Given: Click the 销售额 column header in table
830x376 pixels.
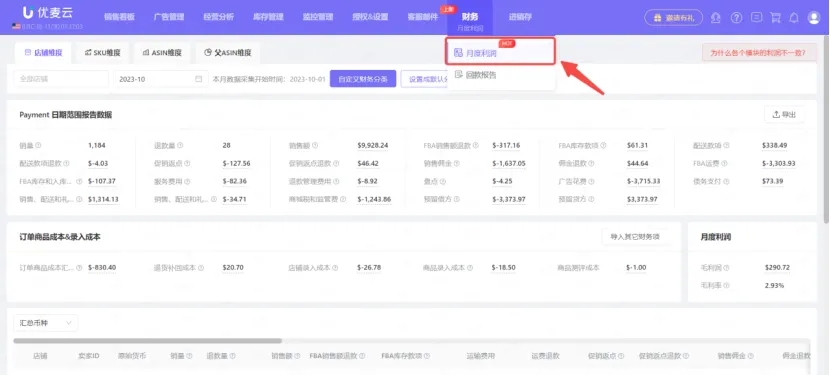Looking at the screenshot, I should 282,356.
